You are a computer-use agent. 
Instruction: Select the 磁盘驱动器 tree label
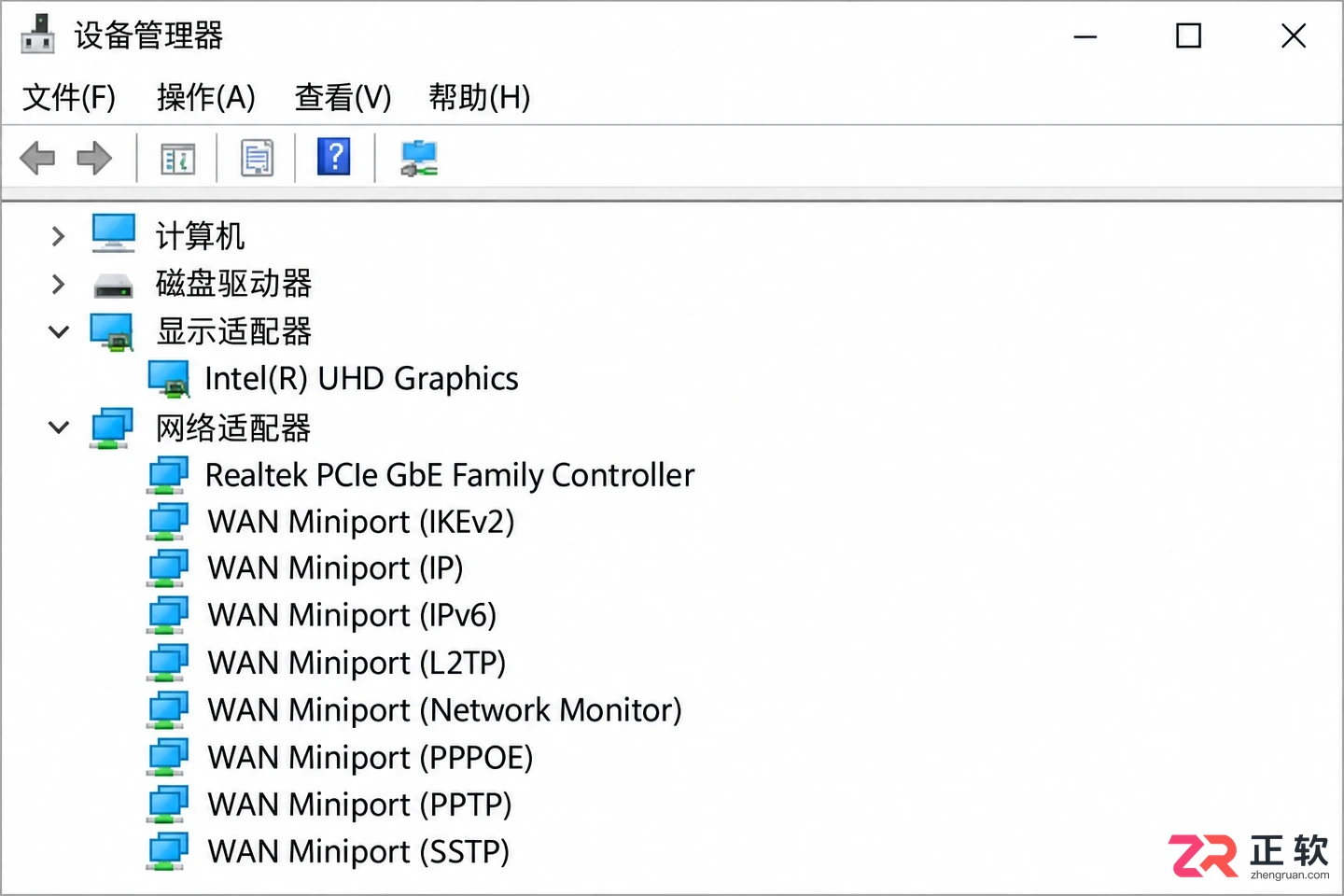tap(233, 284)
